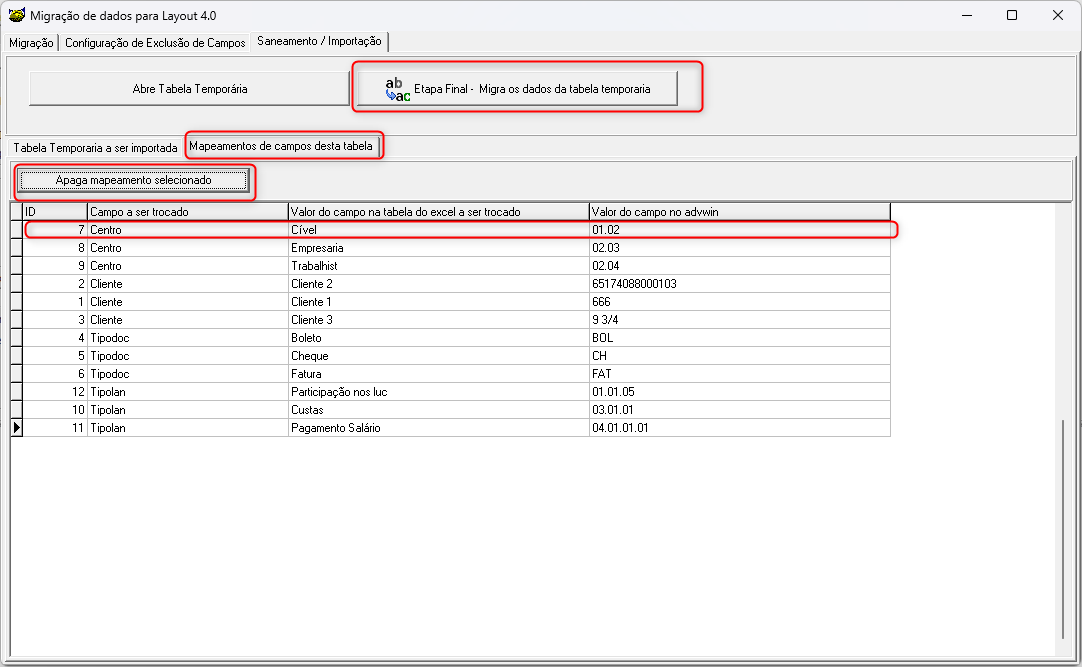Image resolution: width=1082 pixels, height=667 pixels.
Task: Select the Cliente 1 cell
Action: point(439,301)
